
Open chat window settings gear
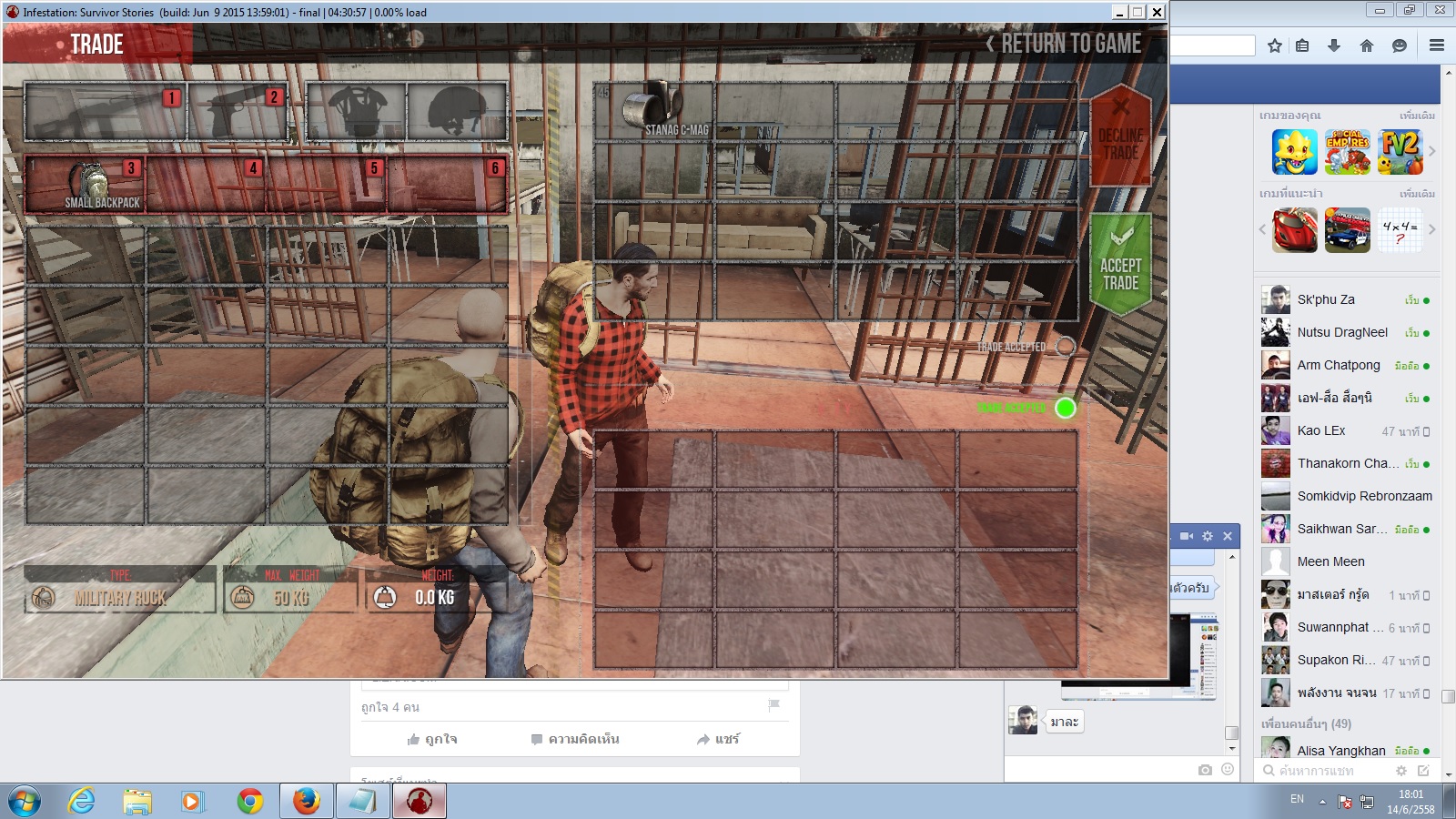click(x=1208, y=536)
